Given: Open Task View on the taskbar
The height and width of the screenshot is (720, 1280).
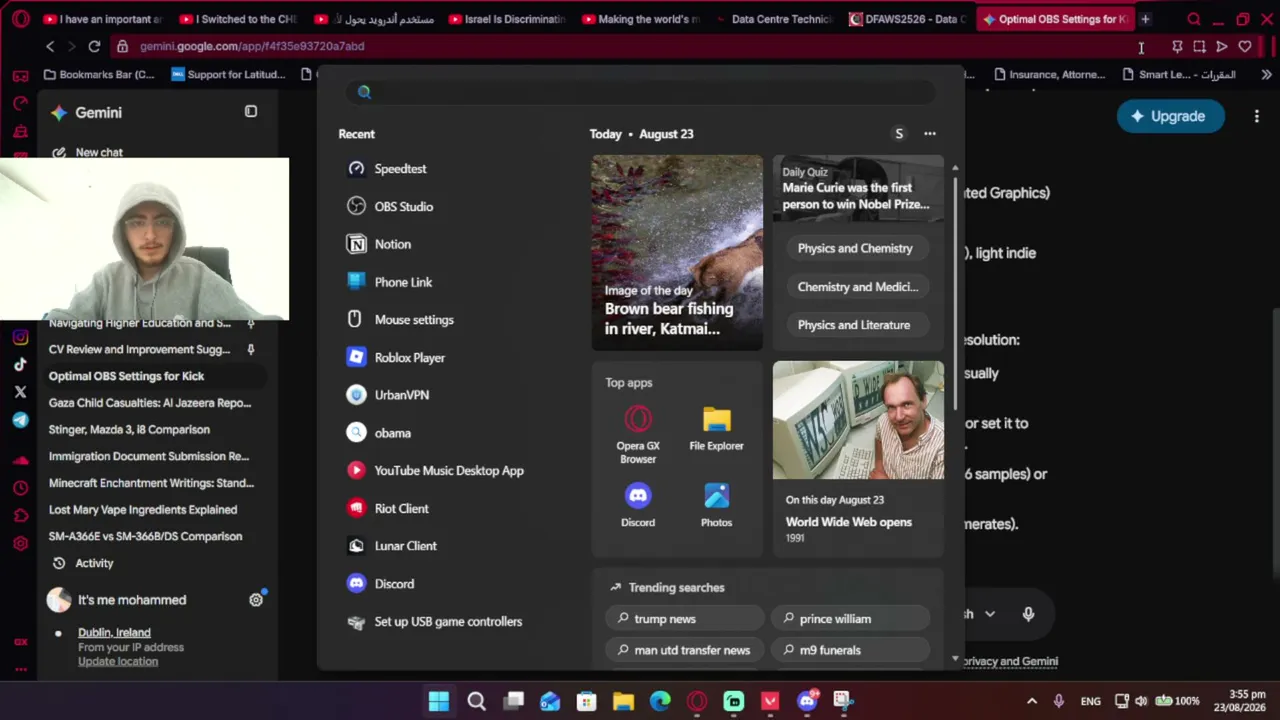Looking at the screenshot, I should coord(513,701).
